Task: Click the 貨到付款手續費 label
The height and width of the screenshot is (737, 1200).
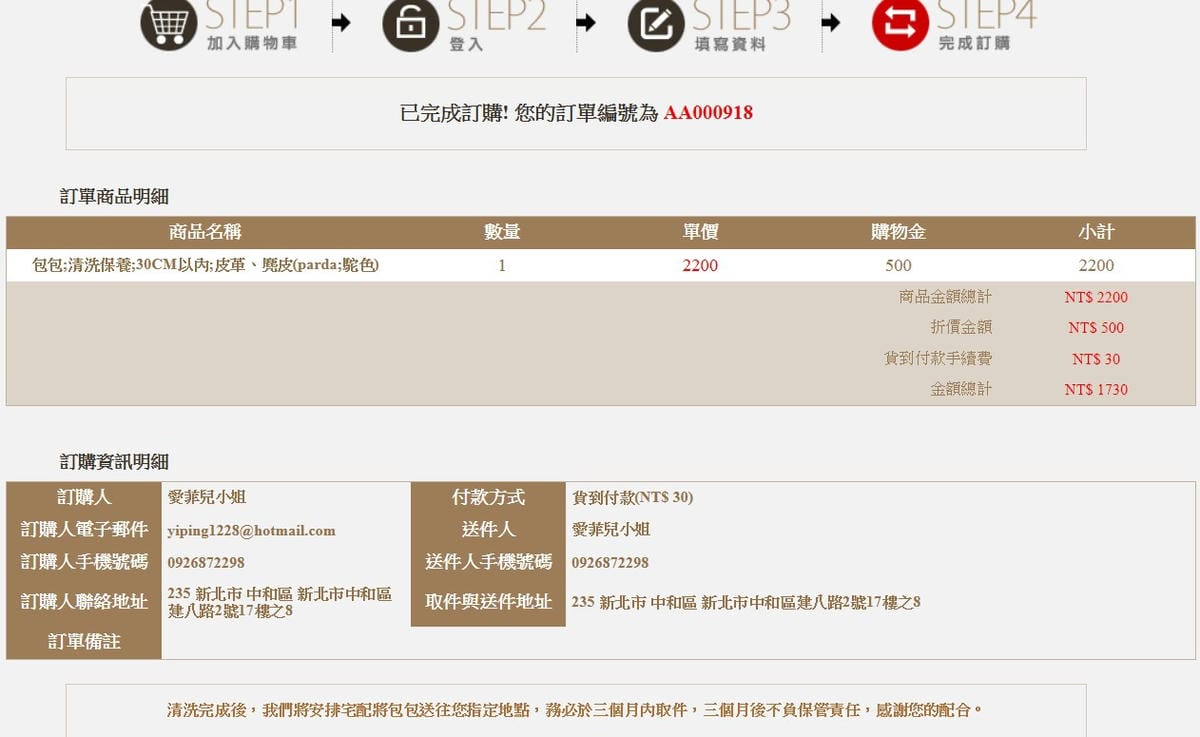Action: coord(938,358)
